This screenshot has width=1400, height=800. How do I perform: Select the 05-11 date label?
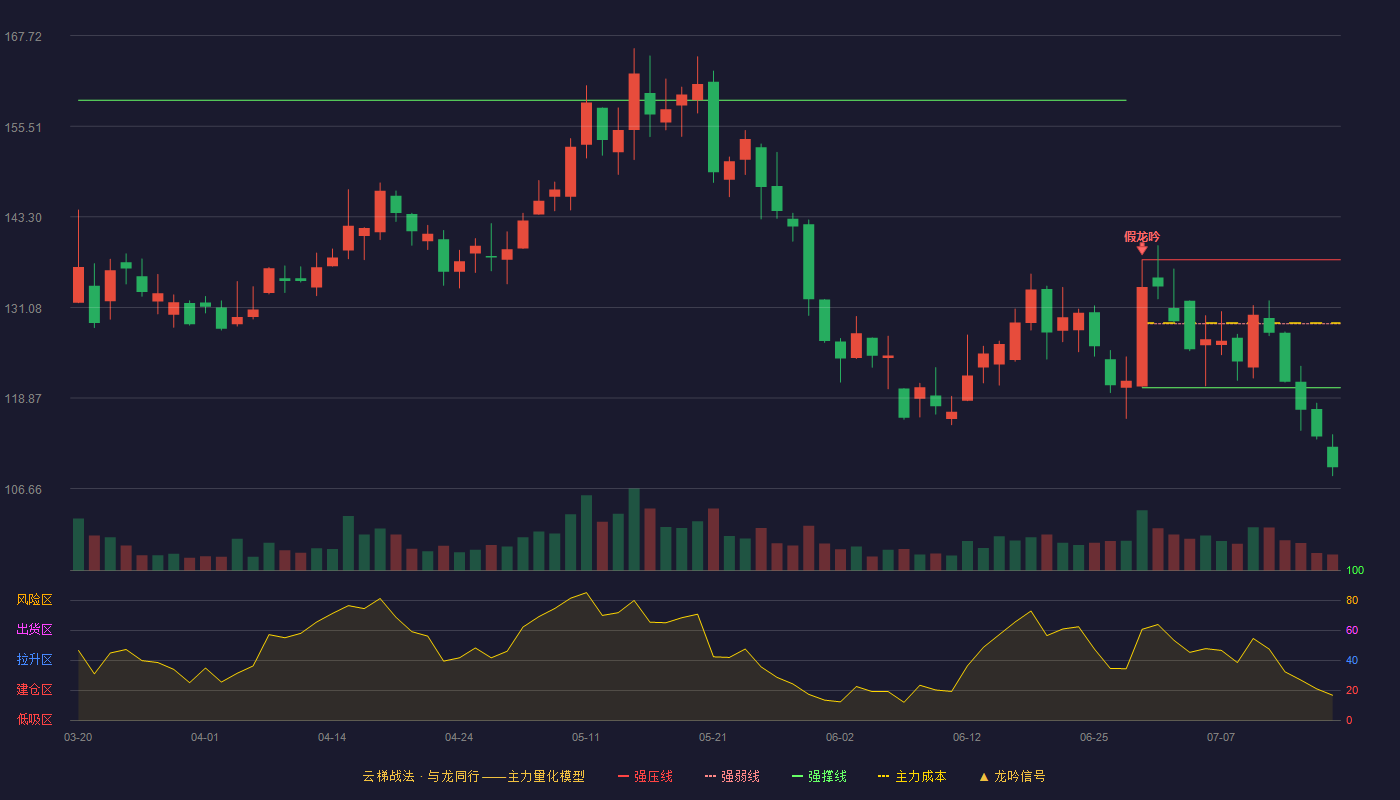click(586, 737)
